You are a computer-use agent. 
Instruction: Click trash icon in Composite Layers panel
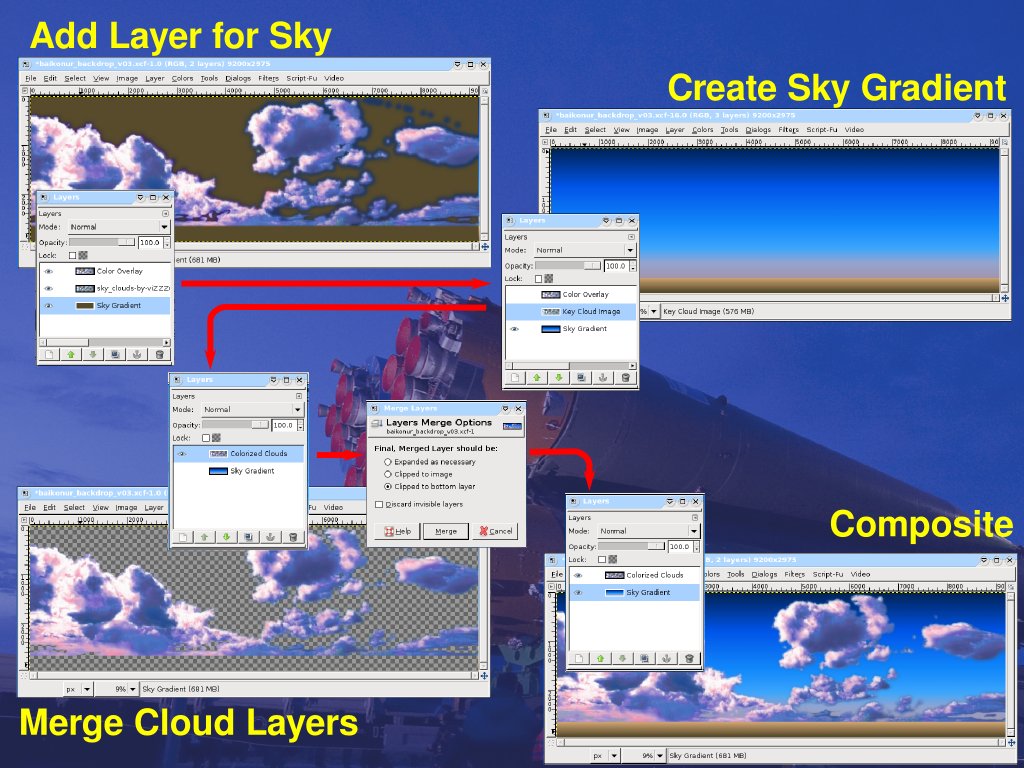[689, 658]
